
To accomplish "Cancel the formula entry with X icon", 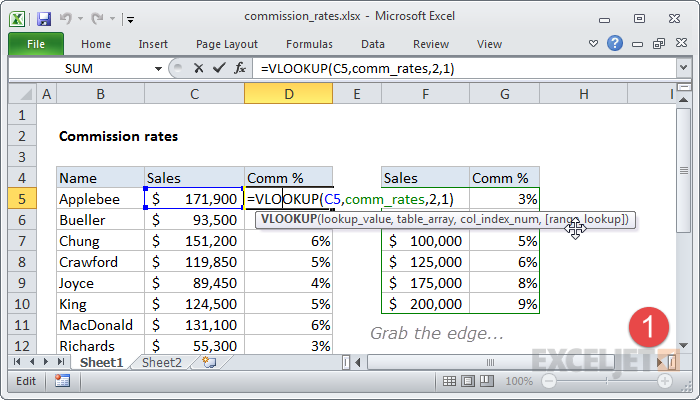I will 199,68.
